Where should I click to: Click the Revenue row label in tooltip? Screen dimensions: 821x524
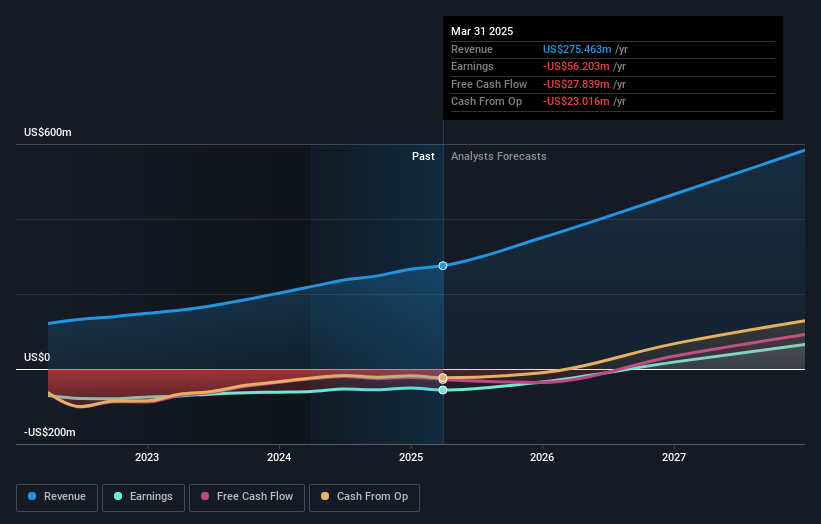click(x=472, y=49)
